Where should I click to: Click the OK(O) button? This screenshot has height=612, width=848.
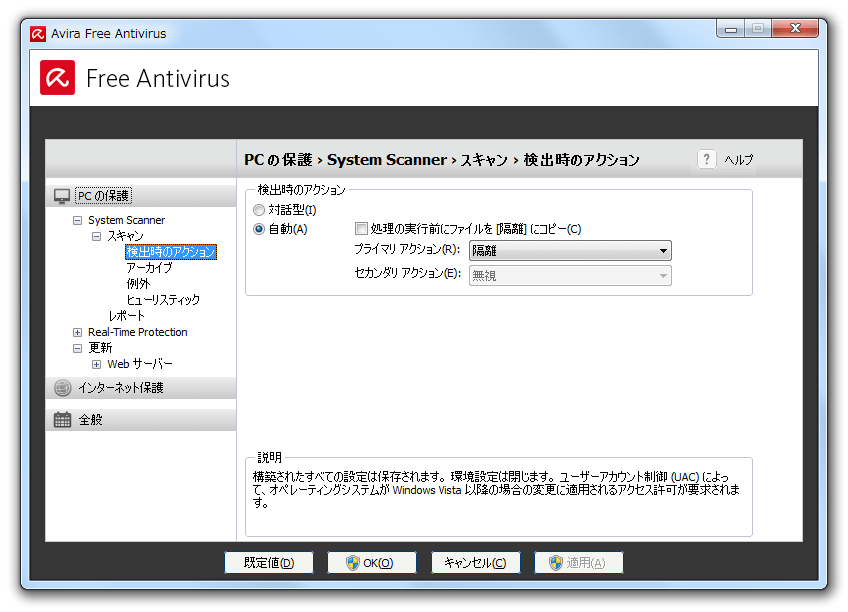point(372,563)
